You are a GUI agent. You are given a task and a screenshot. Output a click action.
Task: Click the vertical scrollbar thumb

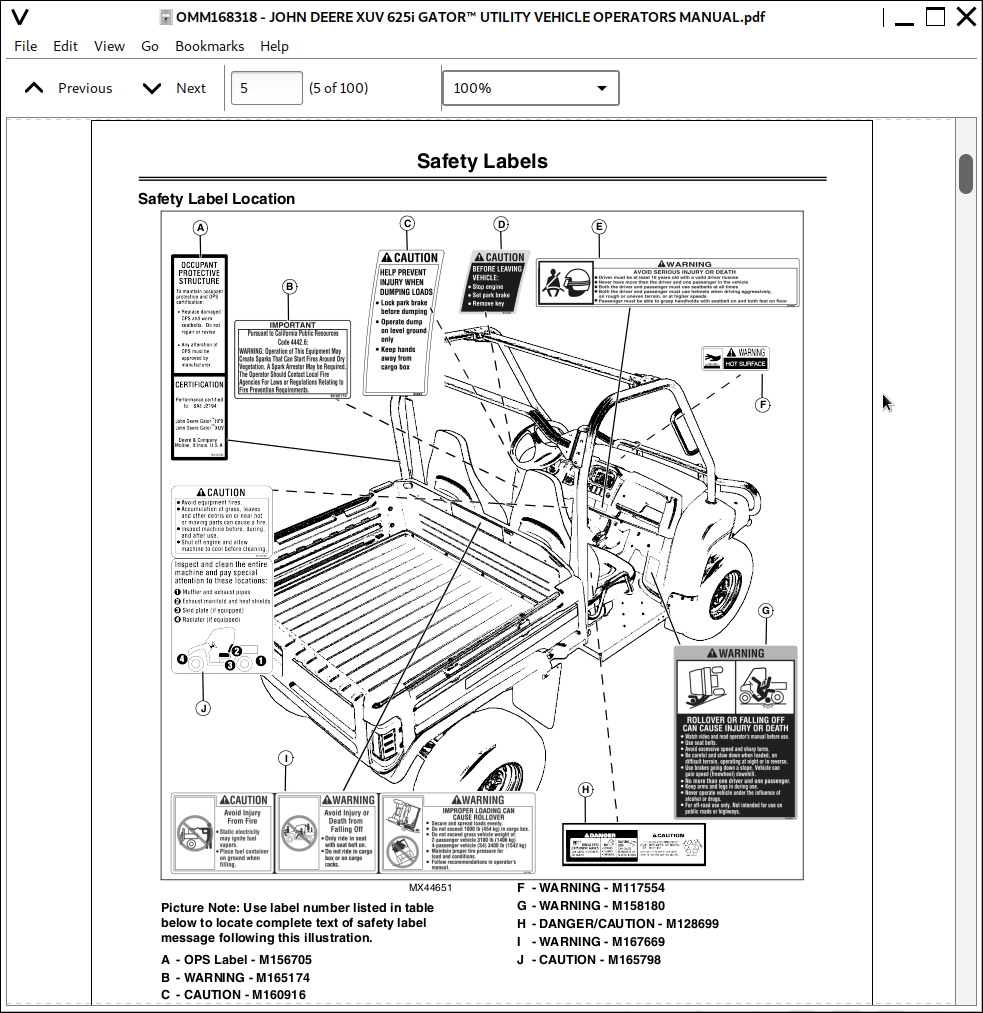point(966,174)
